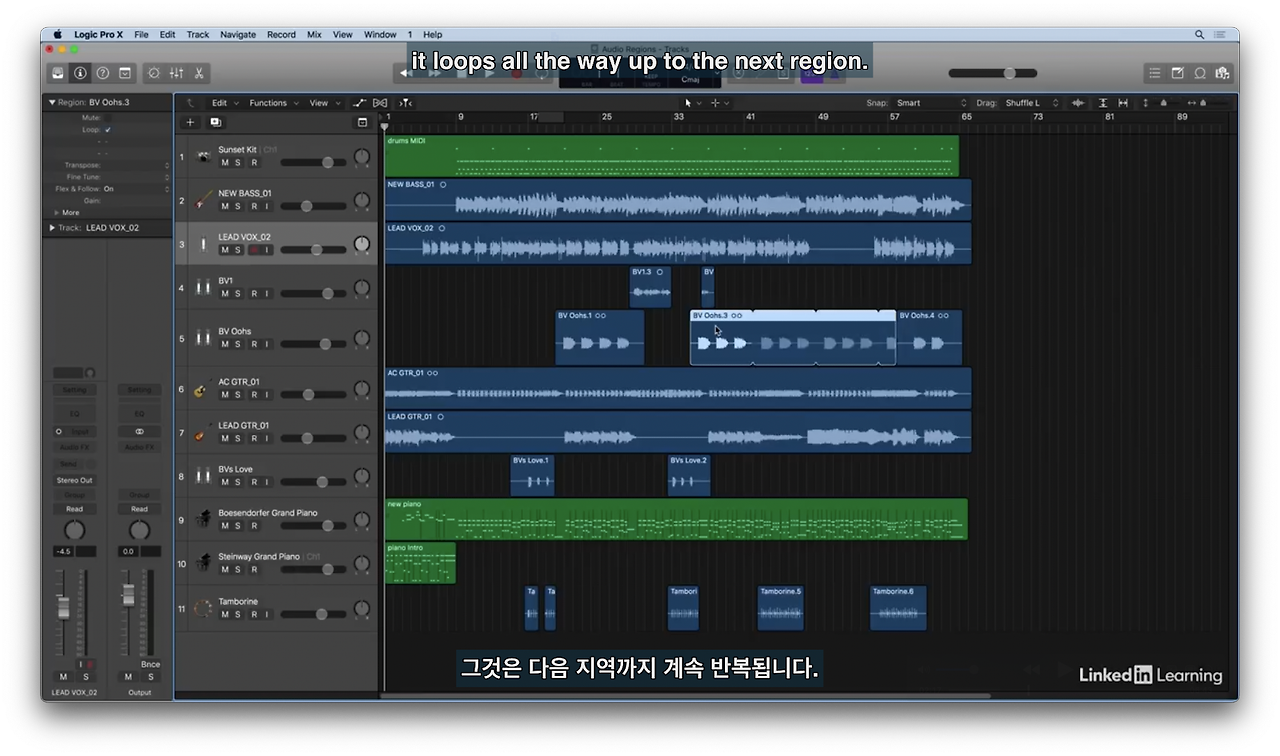Toggle Waveform Zoom icon
This screenshot has width=1280, height=756.
[1078, 103]
